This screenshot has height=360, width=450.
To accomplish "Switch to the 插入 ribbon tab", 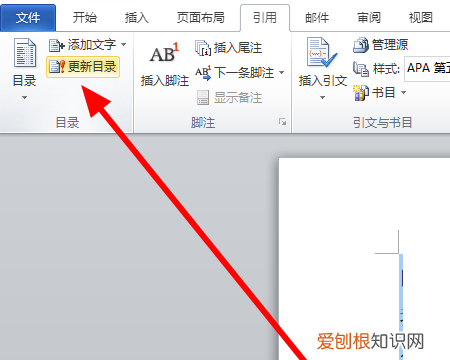I will pos(137,18).
